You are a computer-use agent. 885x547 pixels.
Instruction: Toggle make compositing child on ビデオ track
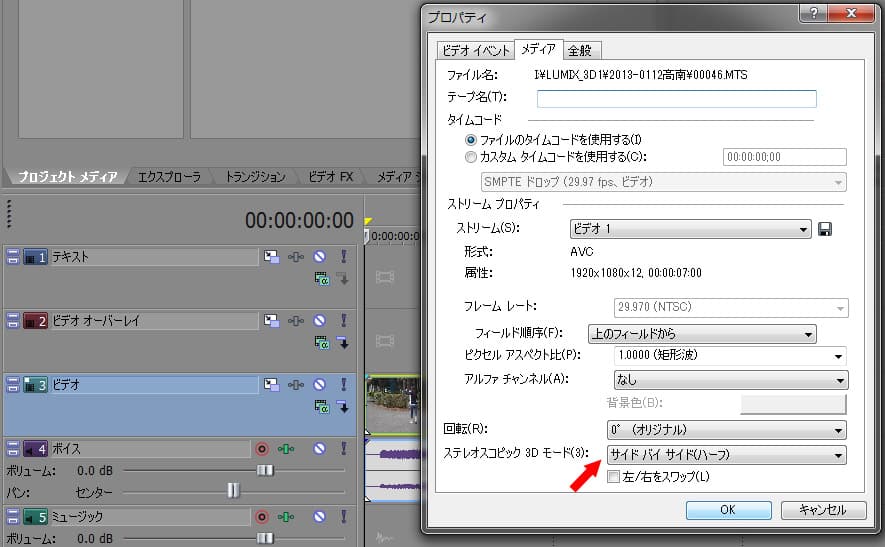click(342, 406)
